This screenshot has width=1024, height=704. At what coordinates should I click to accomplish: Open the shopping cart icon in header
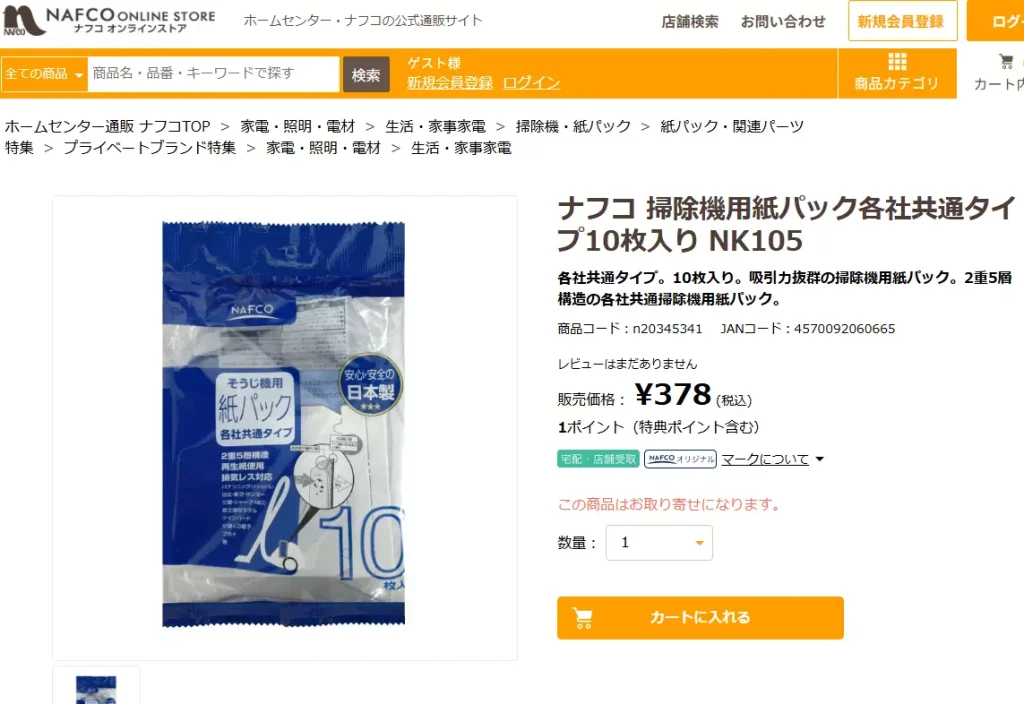[1006, 61]
